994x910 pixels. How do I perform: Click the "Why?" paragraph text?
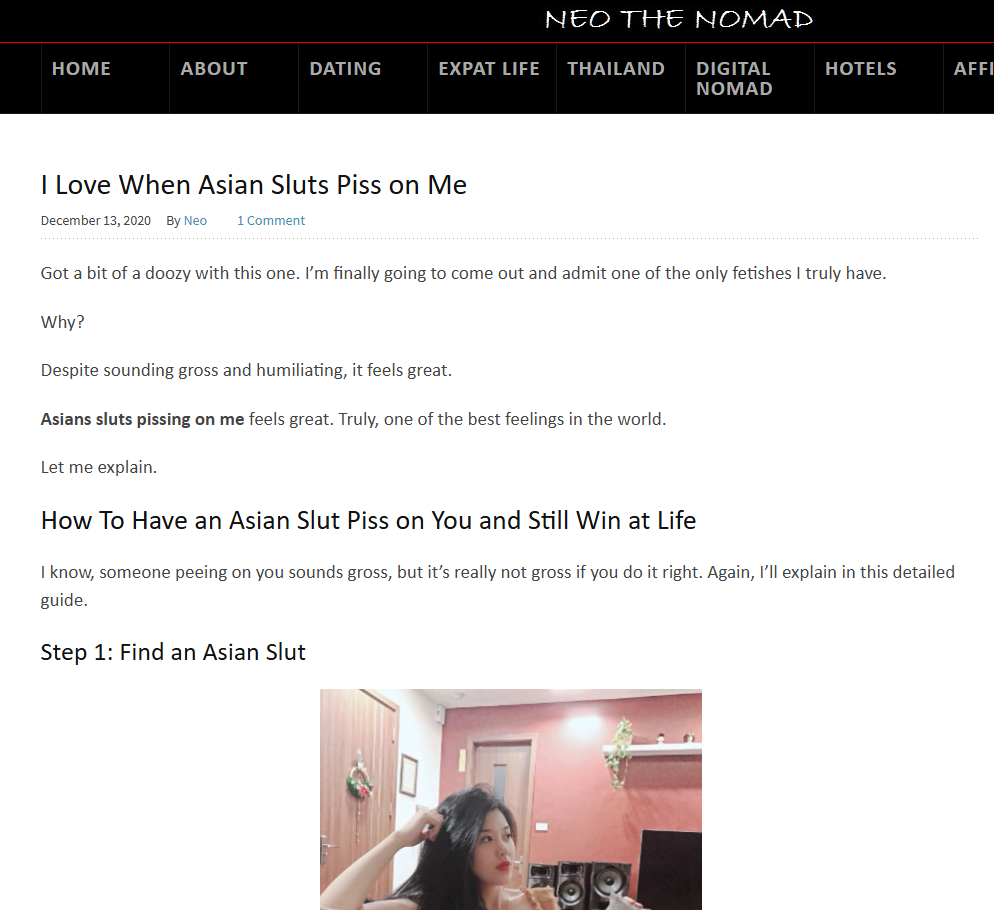pos(62,322)
